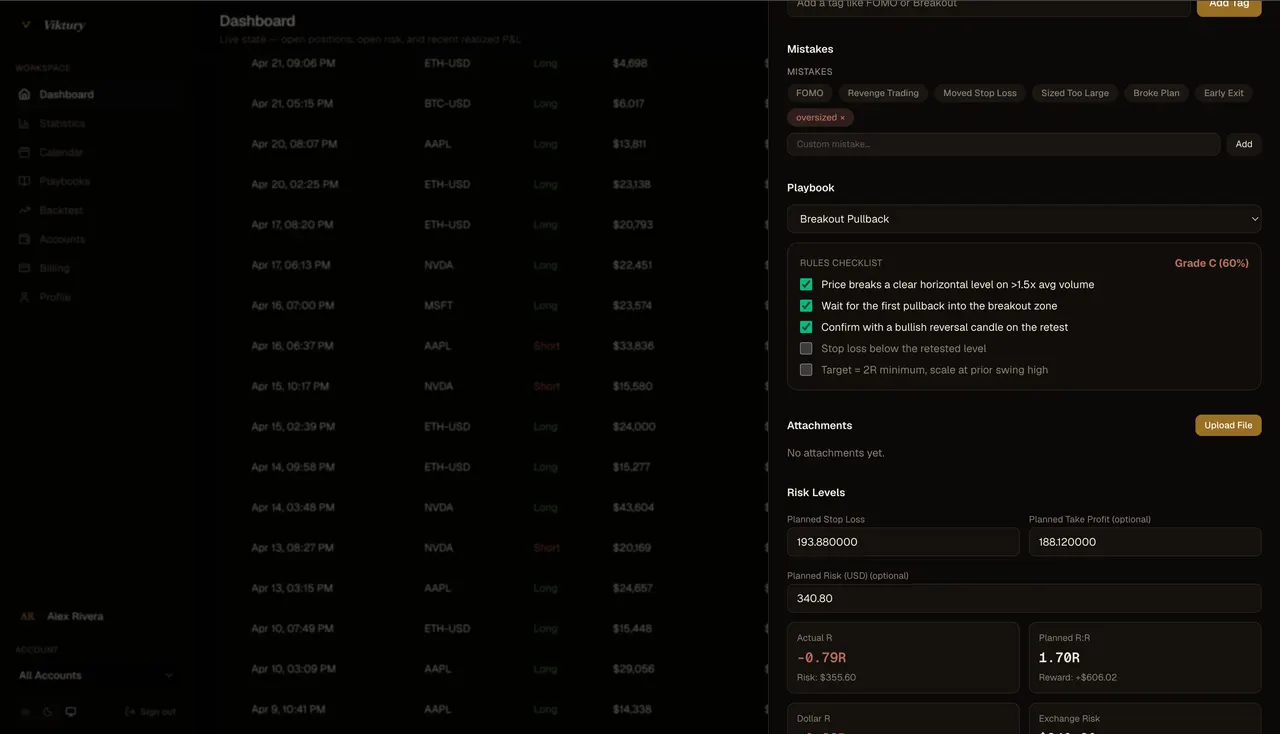Screen dimensions: 1280x734
Task: Uncheck 'Confirm with a bullish reversal candle' rule
Action: 806,327
